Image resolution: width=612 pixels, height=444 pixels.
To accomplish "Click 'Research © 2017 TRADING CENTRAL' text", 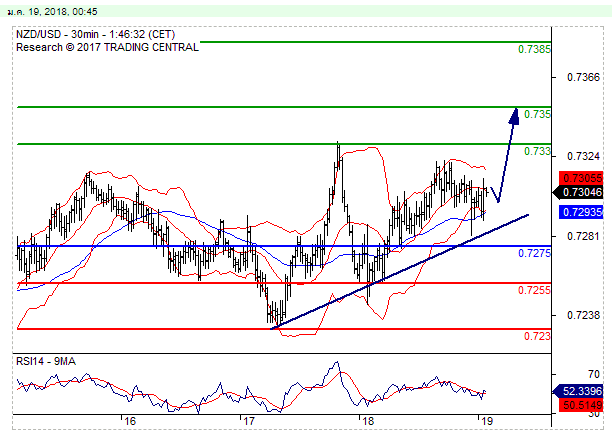I will (x=107, y=47).
